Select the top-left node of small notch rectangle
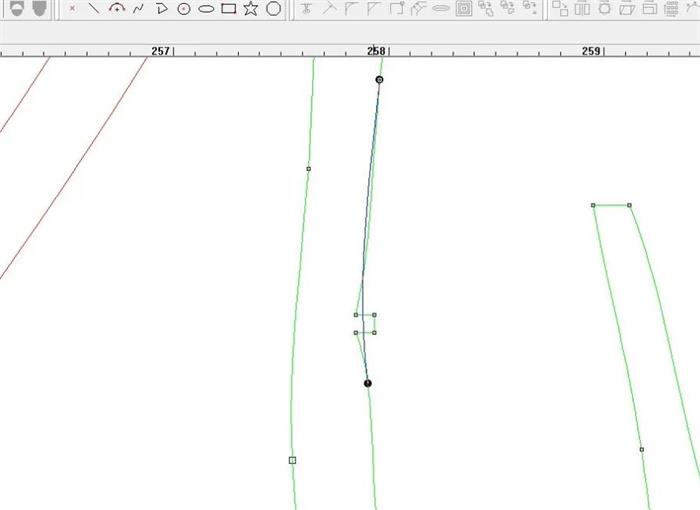This screenshot has width=700, height=510. point(356,315)
